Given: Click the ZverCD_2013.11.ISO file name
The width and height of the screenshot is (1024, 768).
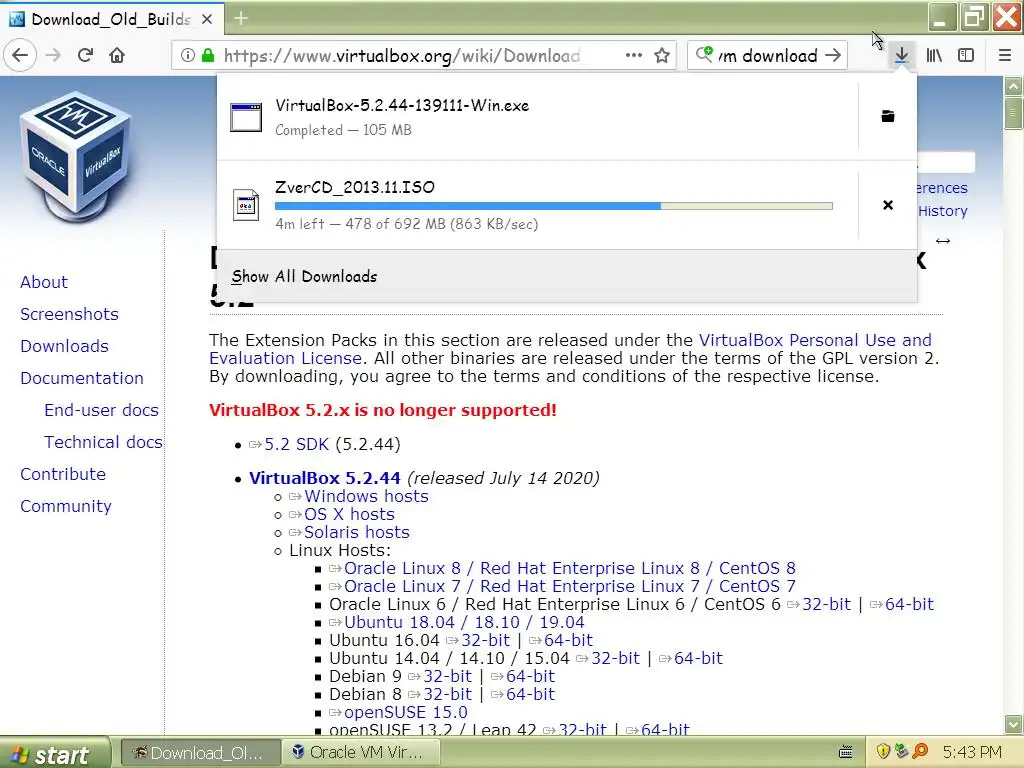Looking at the screenshot, I should (x=355, y=187).
